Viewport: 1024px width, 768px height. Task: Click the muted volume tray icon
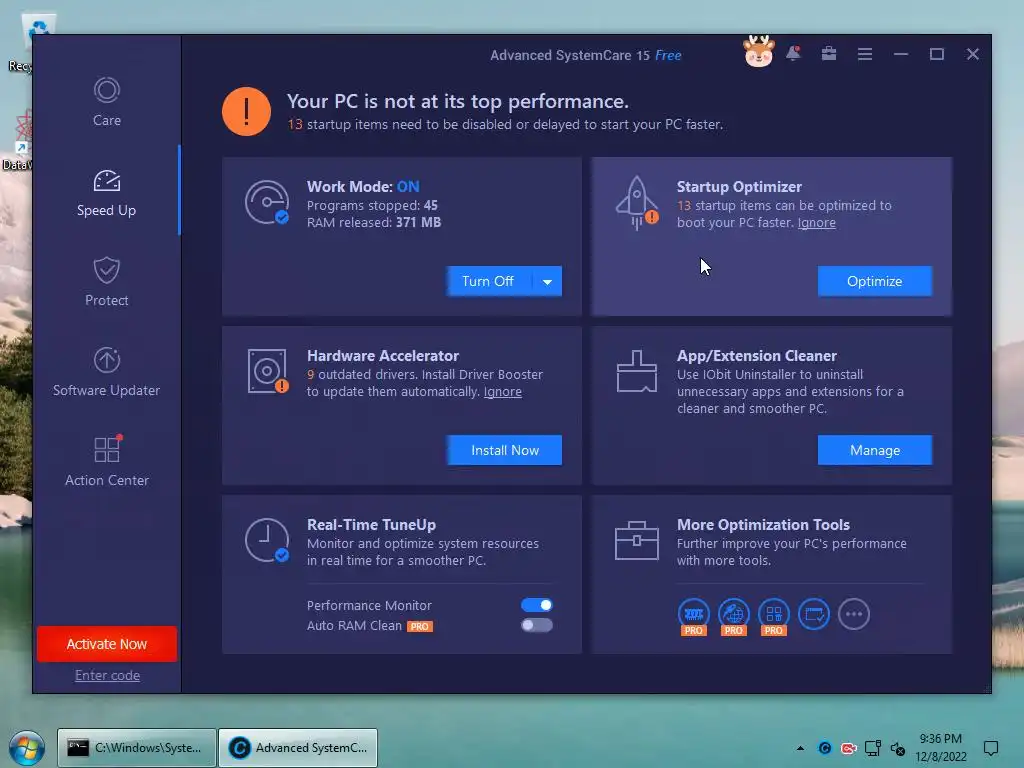[898, 748]
